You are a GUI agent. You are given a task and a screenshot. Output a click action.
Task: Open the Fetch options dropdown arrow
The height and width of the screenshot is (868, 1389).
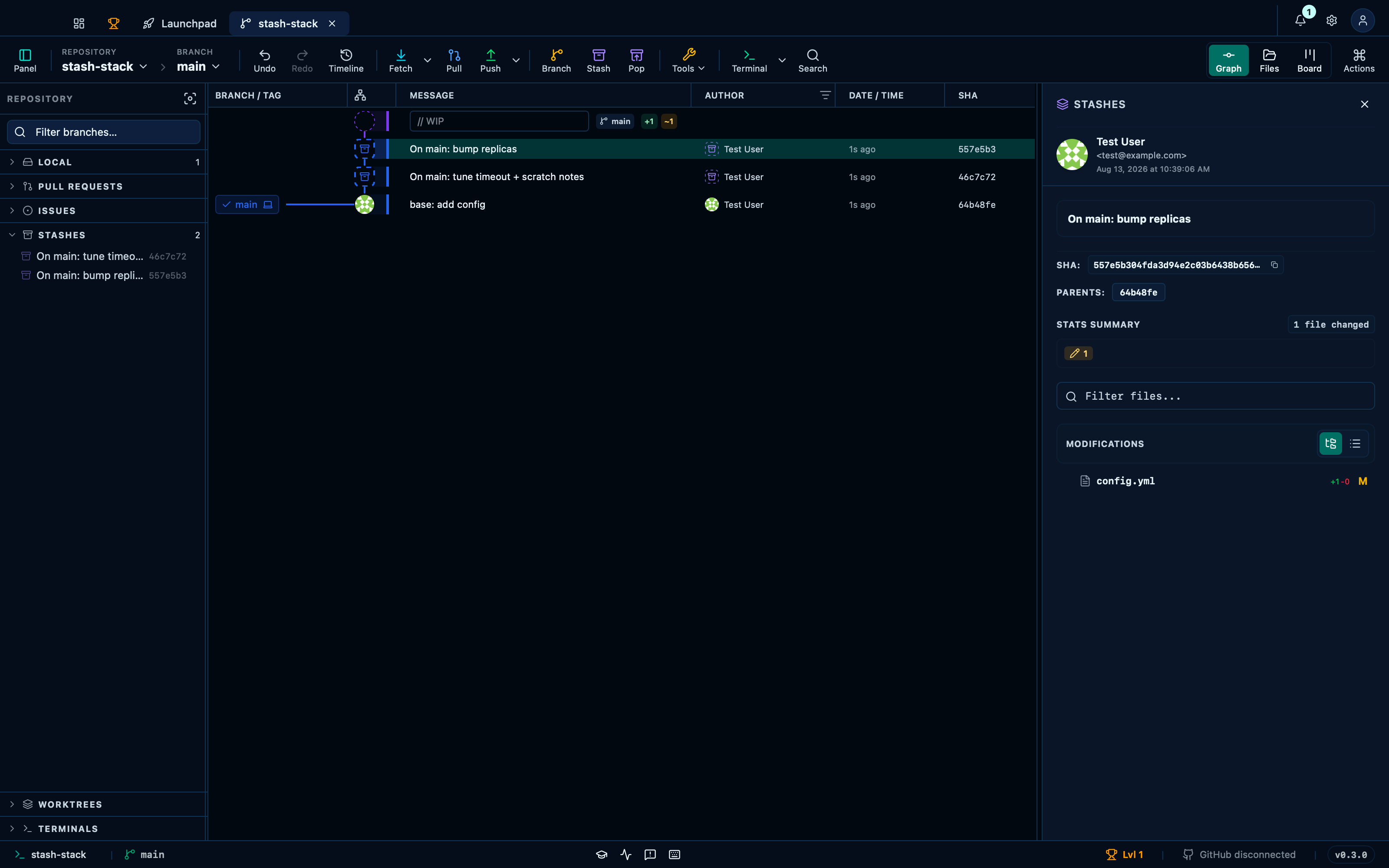click(x=427, y=60)
